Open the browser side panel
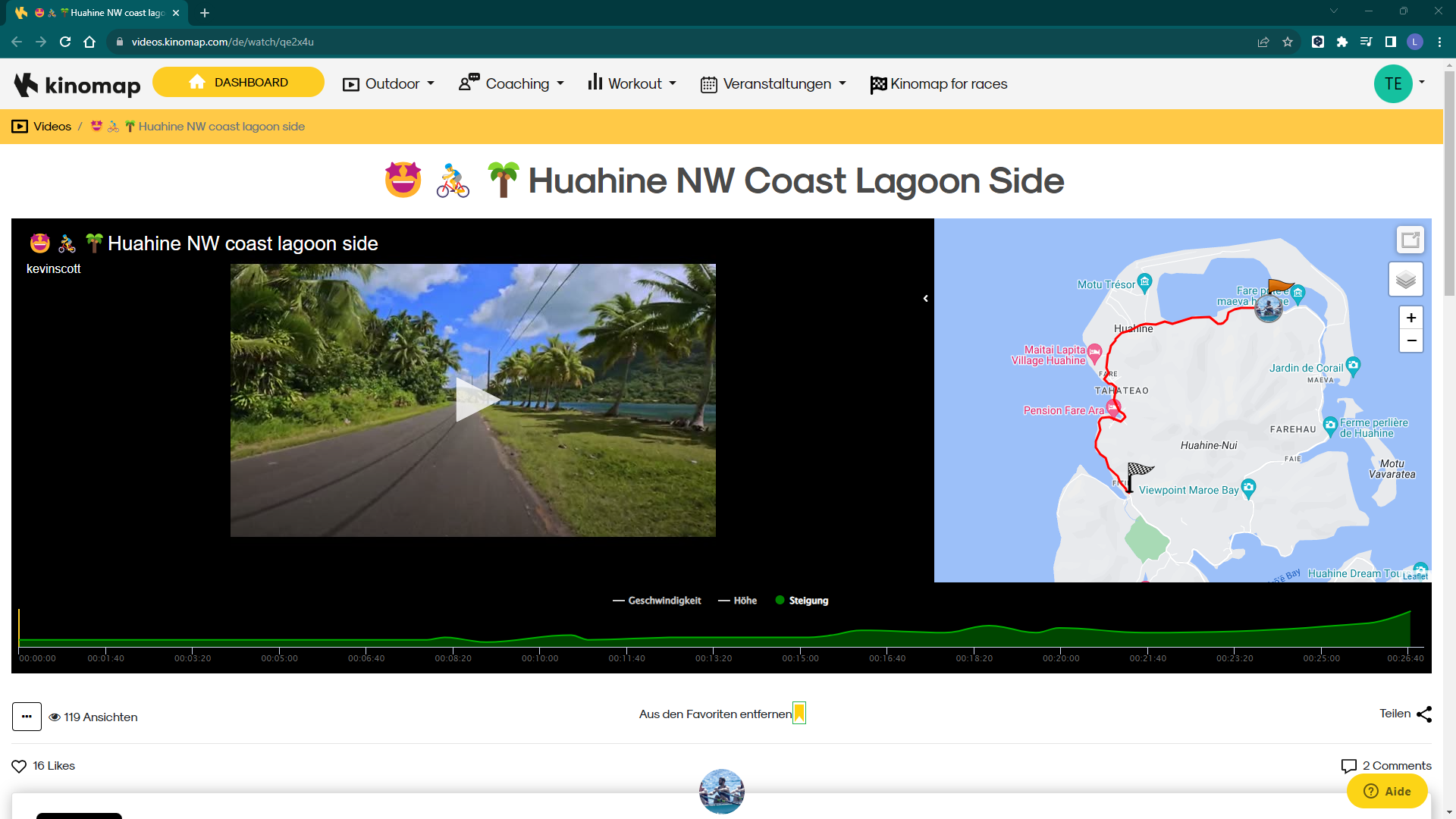 (1391, 42)
